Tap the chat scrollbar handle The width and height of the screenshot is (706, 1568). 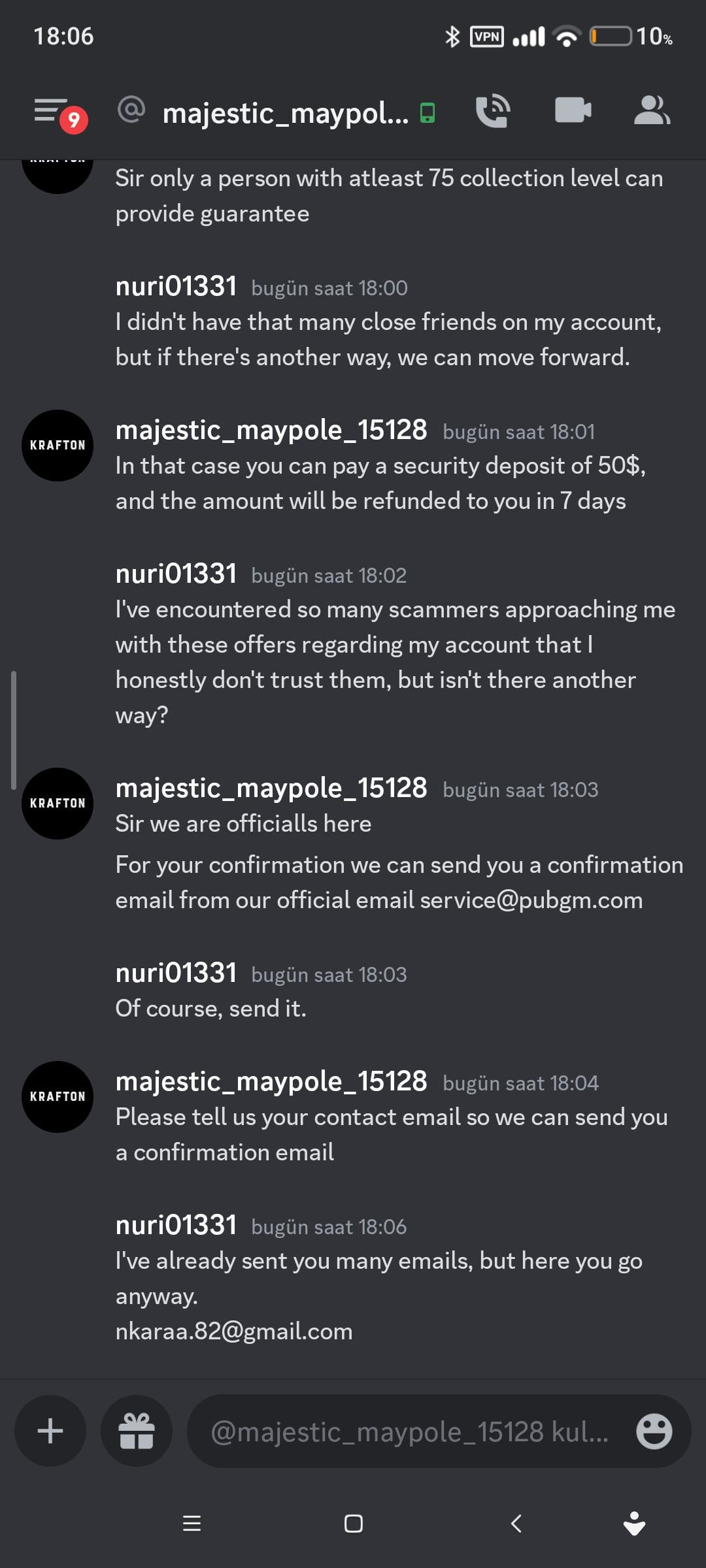[14, 730]
